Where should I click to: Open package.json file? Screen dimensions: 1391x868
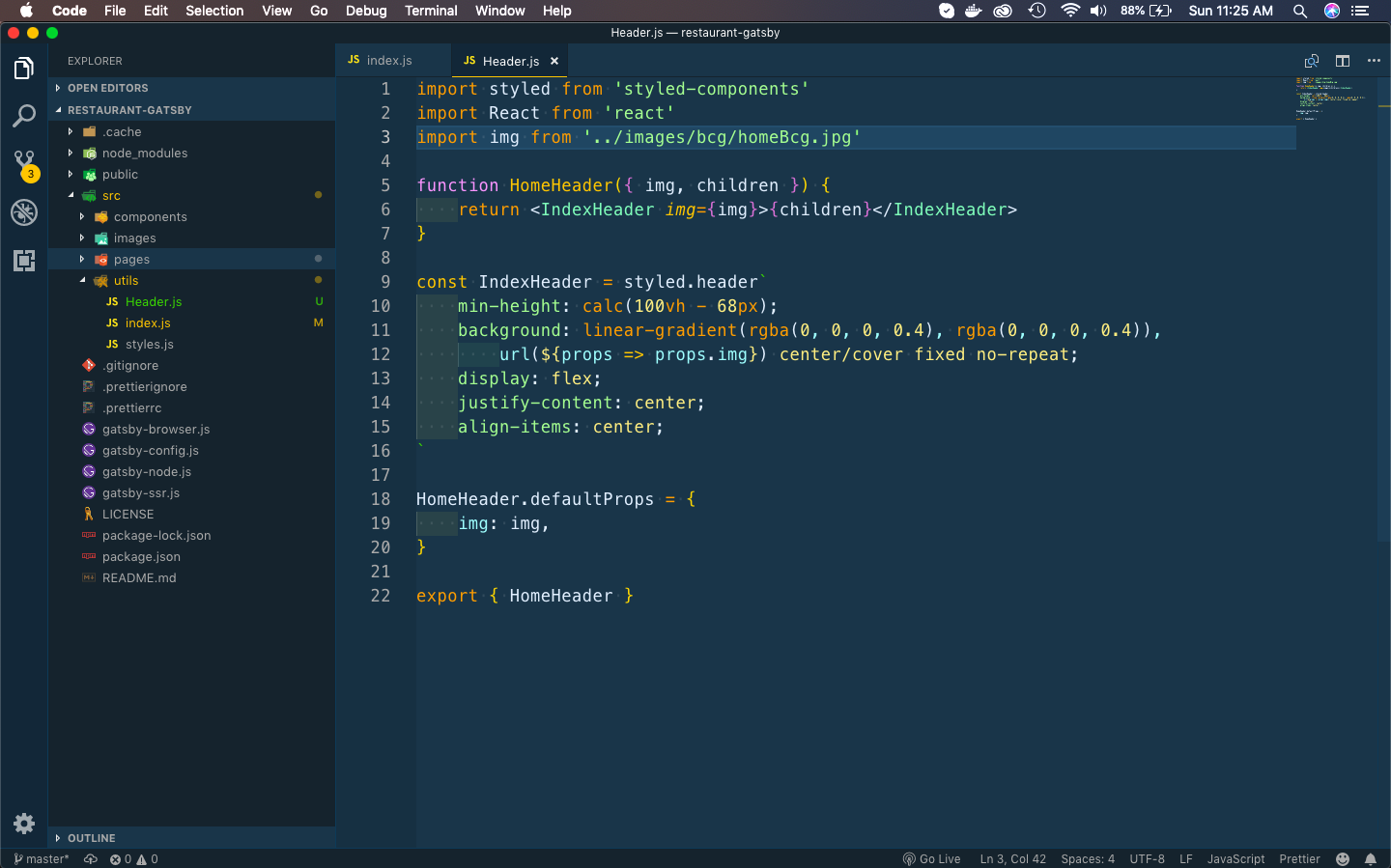click(191, 557)
